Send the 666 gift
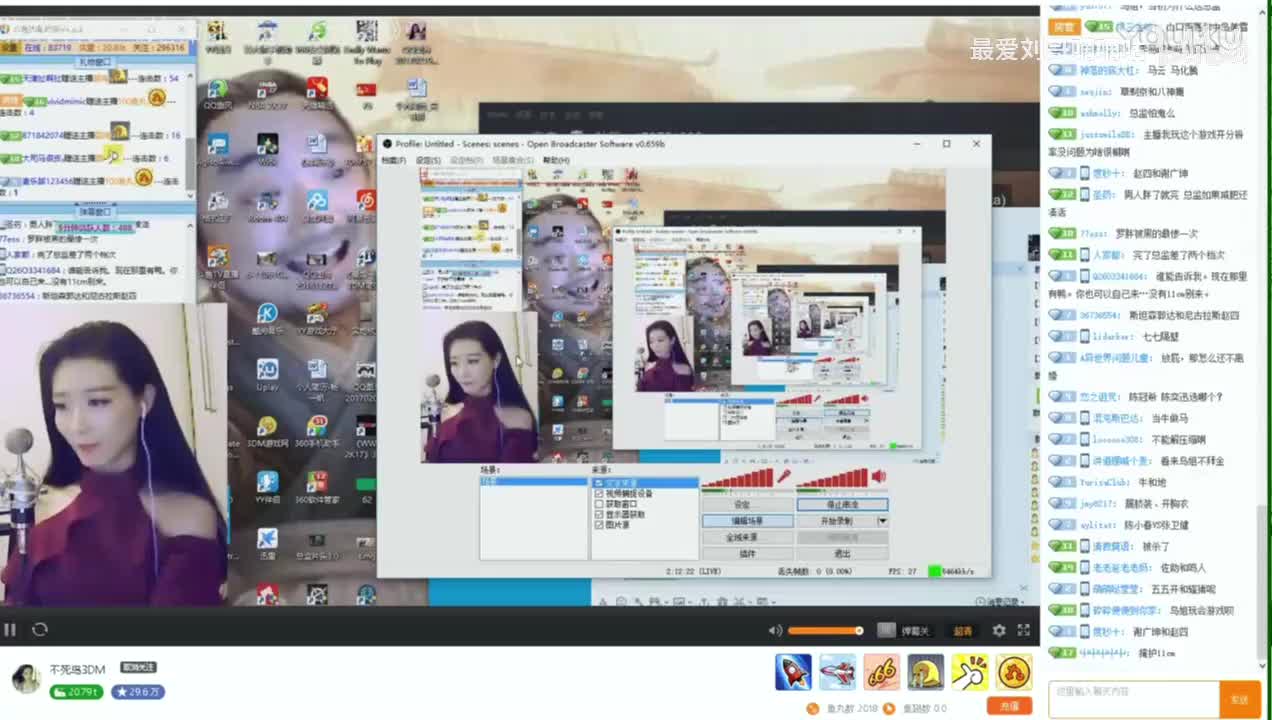The width and height of the screenshot is (1272, 720). [881, 672]
